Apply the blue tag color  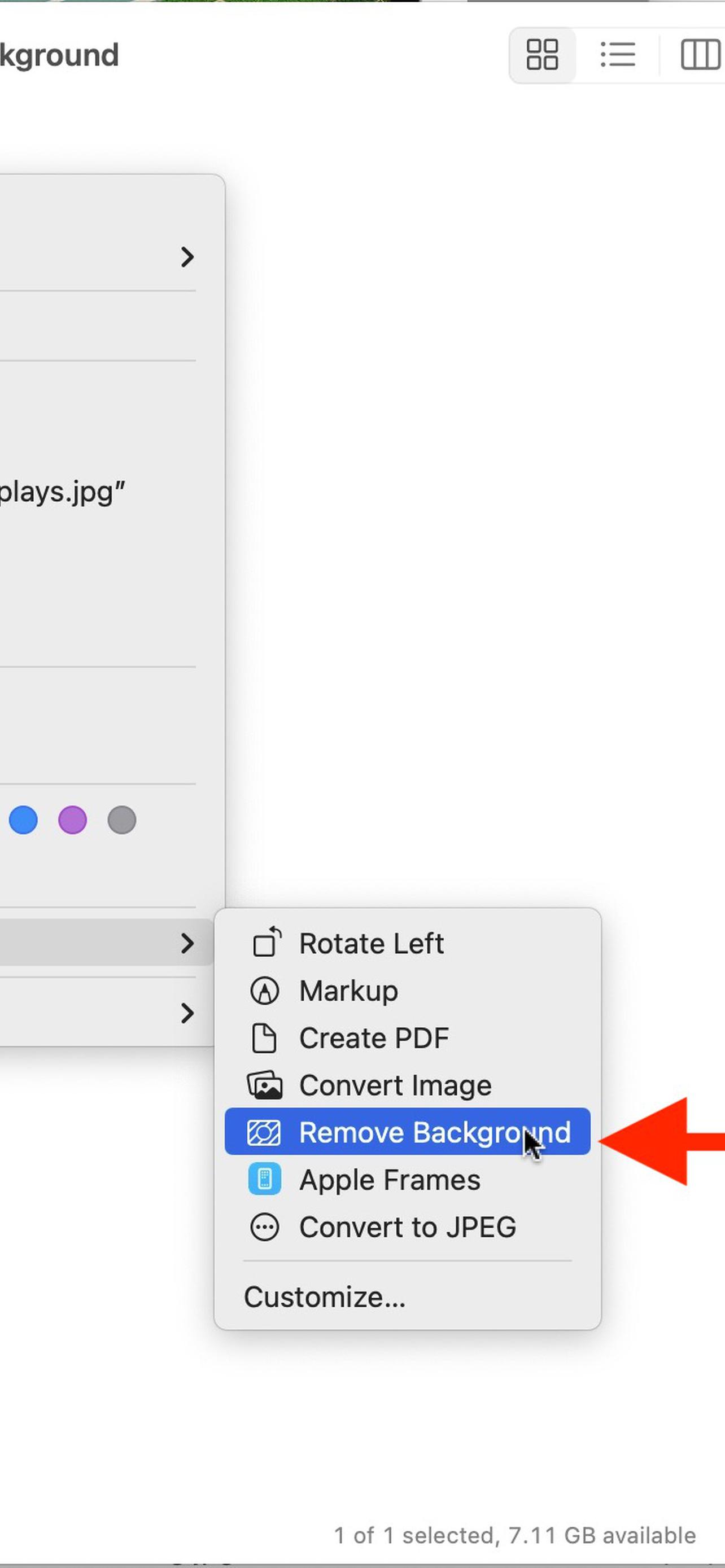click(23, 820)
